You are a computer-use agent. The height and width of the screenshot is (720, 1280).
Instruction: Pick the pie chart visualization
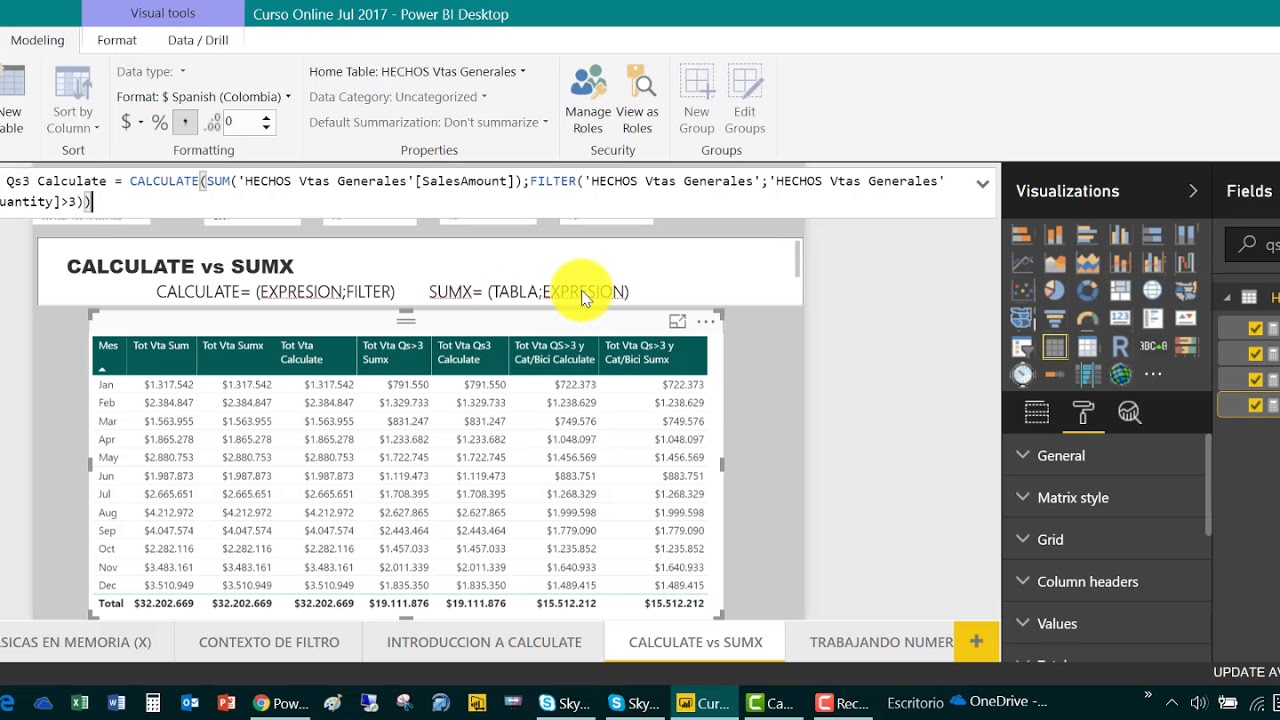click(x=1055, y=291)
